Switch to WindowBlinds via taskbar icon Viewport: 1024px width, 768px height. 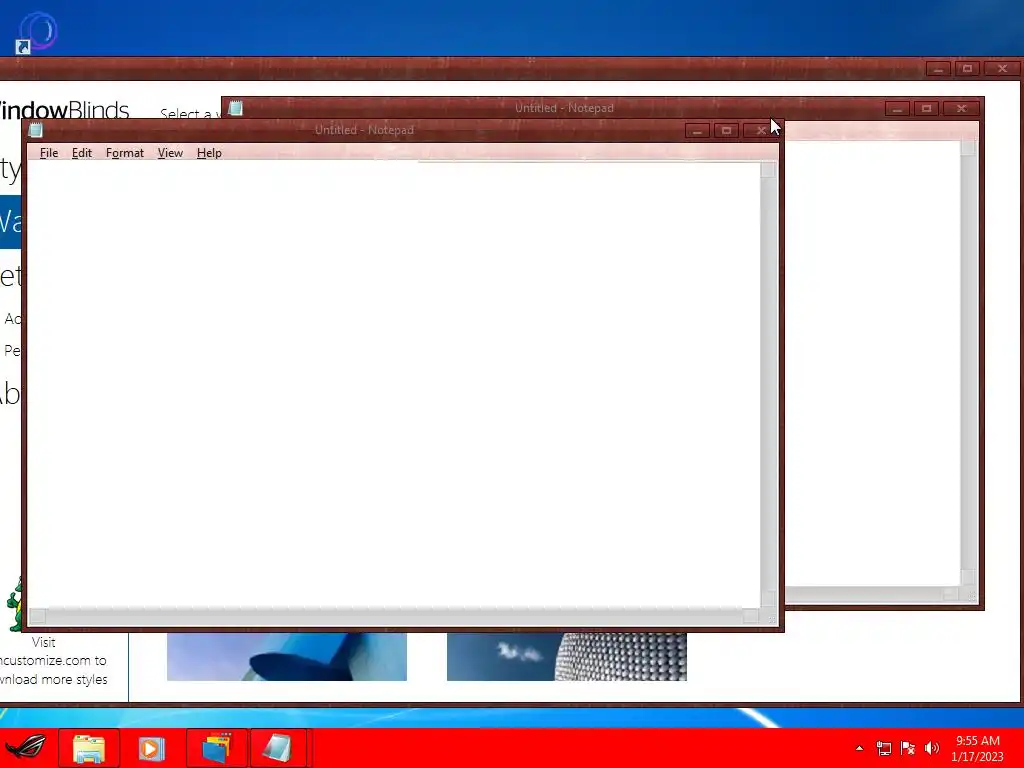[216, 748]
